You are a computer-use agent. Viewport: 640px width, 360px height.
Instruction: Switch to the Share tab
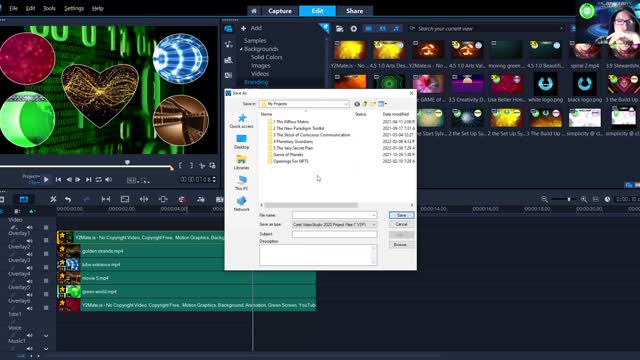354,11
